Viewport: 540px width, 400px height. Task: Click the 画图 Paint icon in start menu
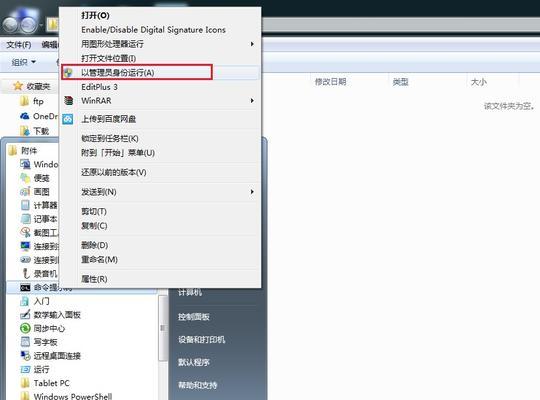(x=25, y=192)
